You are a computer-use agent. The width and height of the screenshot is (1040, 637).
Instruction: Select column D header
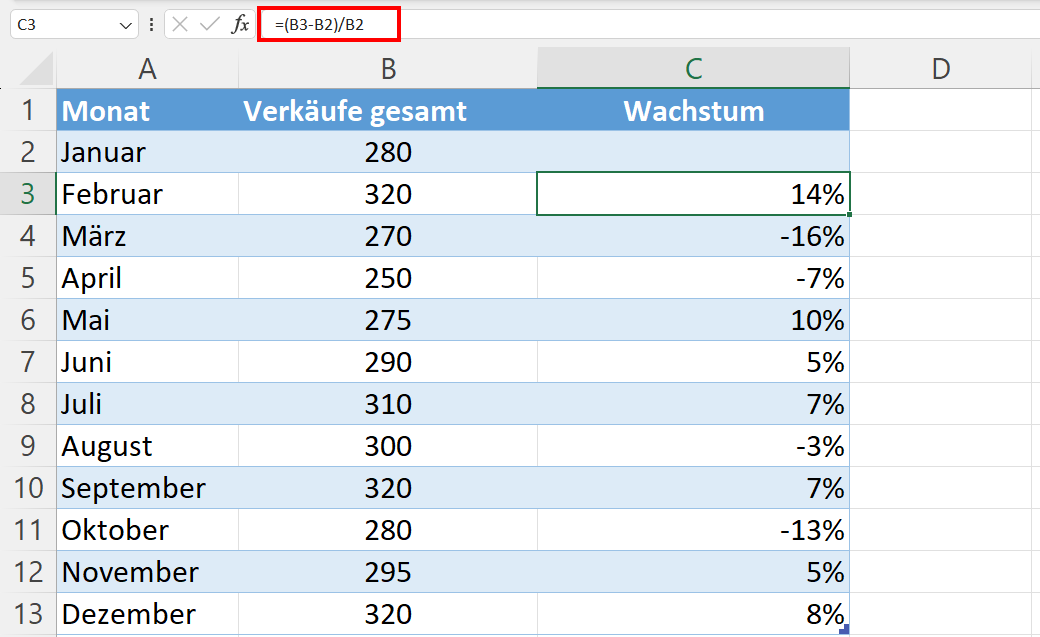941,68
